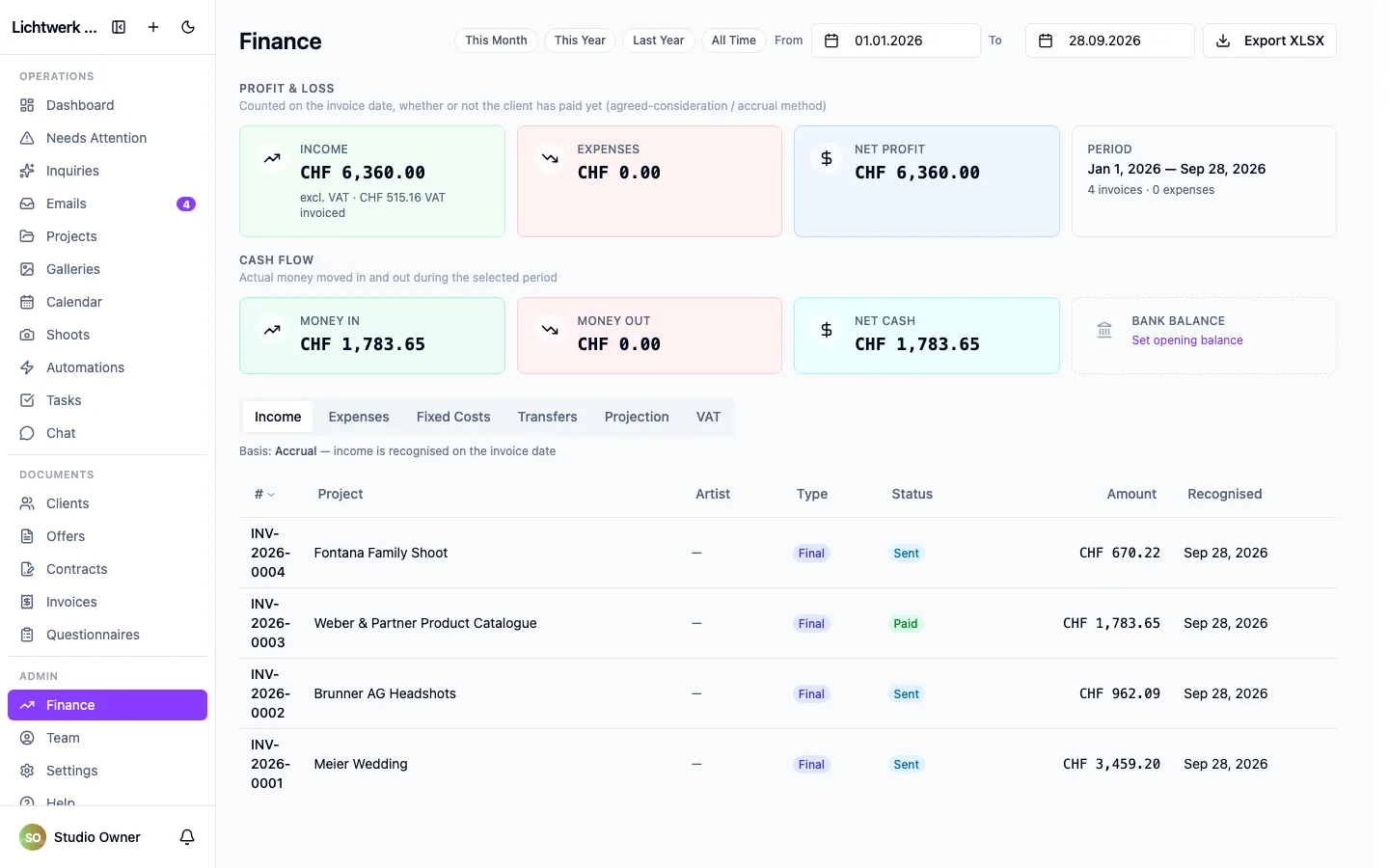Open the From date picker field

pyautogui.click(x=896, y=41)
